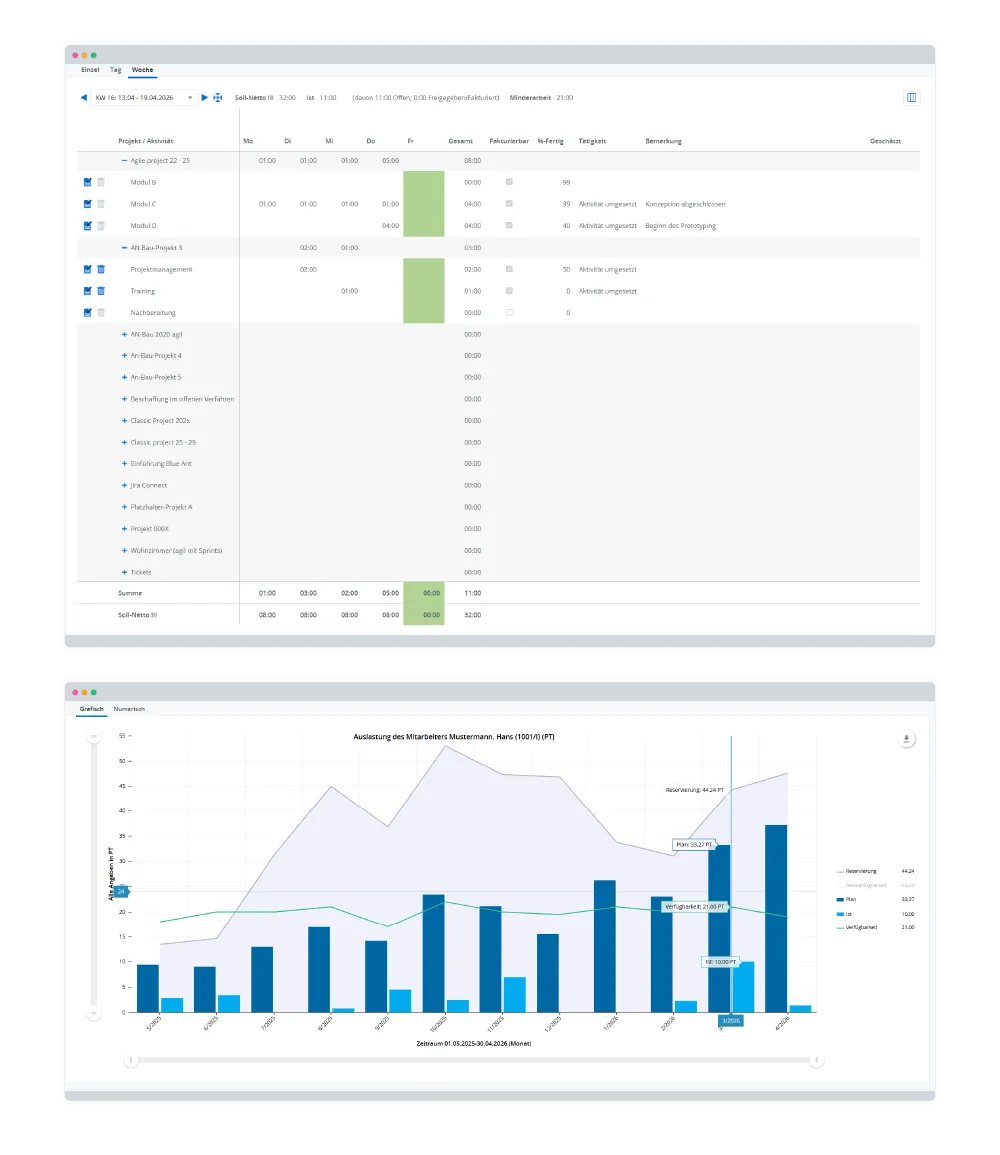Go to previous week with left arrow
1000x1155 pixels.
[84, 98]
